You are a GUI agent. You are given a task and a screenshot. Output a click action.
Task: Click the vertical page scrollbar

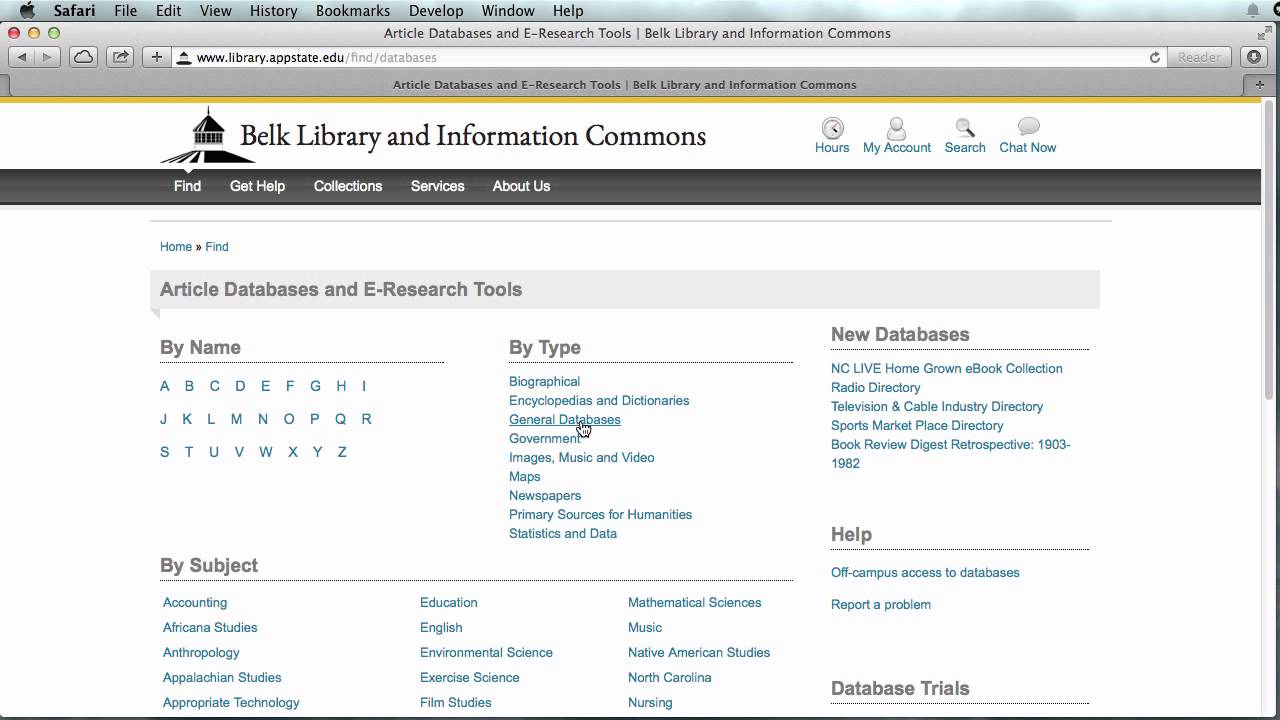coord(1270,250)
